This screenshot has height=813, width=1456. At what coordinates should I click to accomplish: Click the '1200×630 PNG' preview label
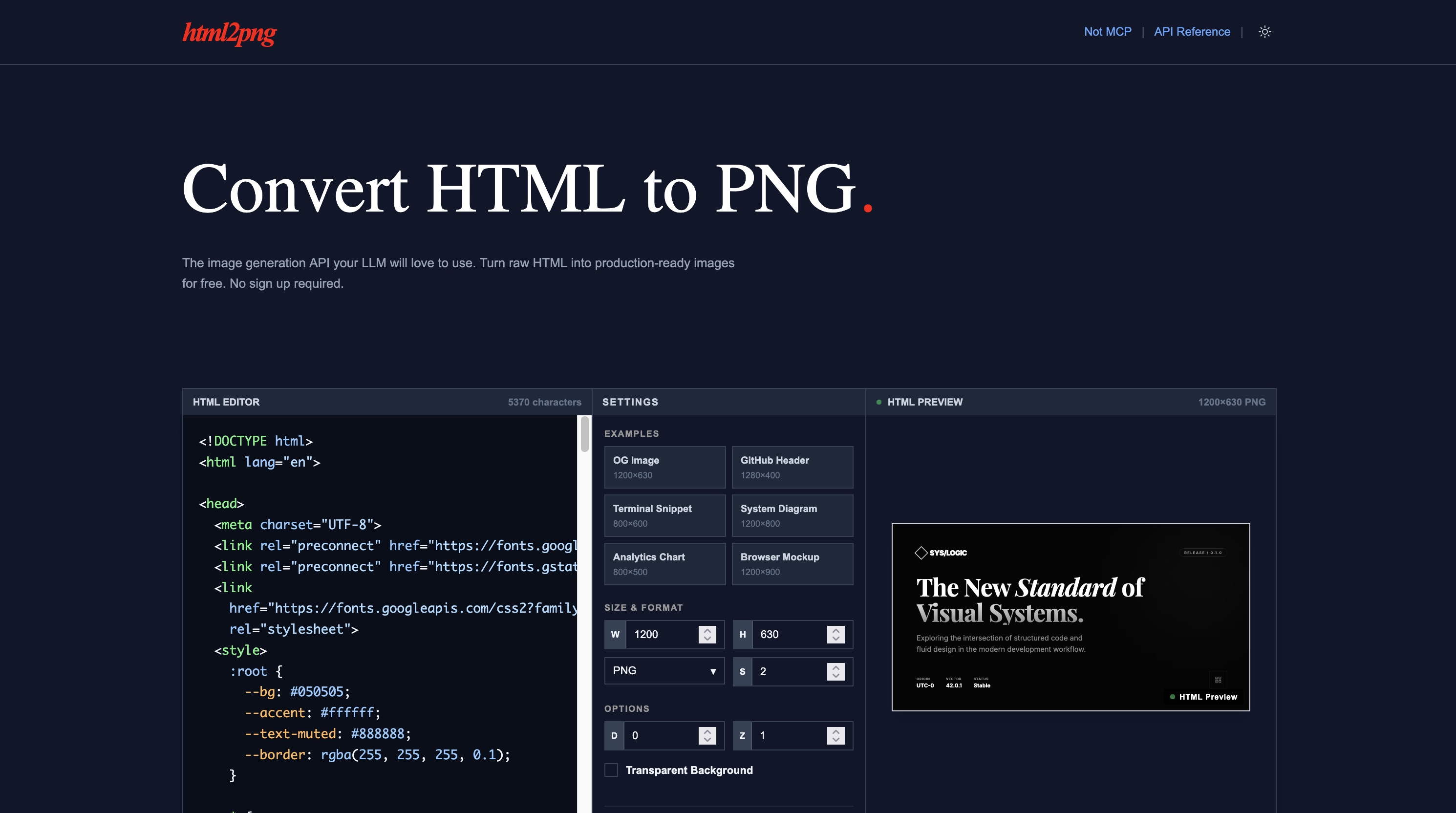click(1232, 402)
